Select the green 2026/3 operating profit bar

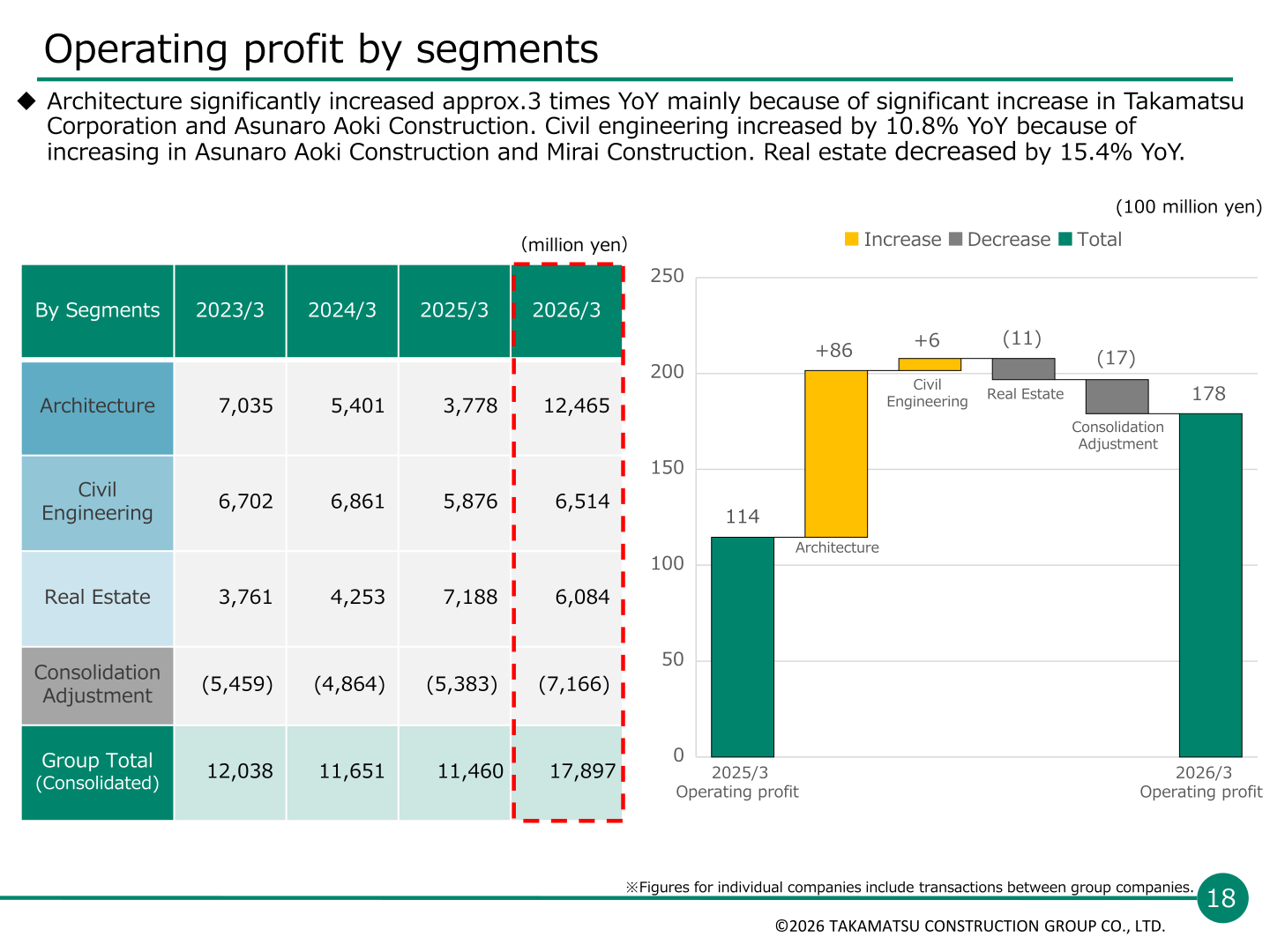[1211, 585]
